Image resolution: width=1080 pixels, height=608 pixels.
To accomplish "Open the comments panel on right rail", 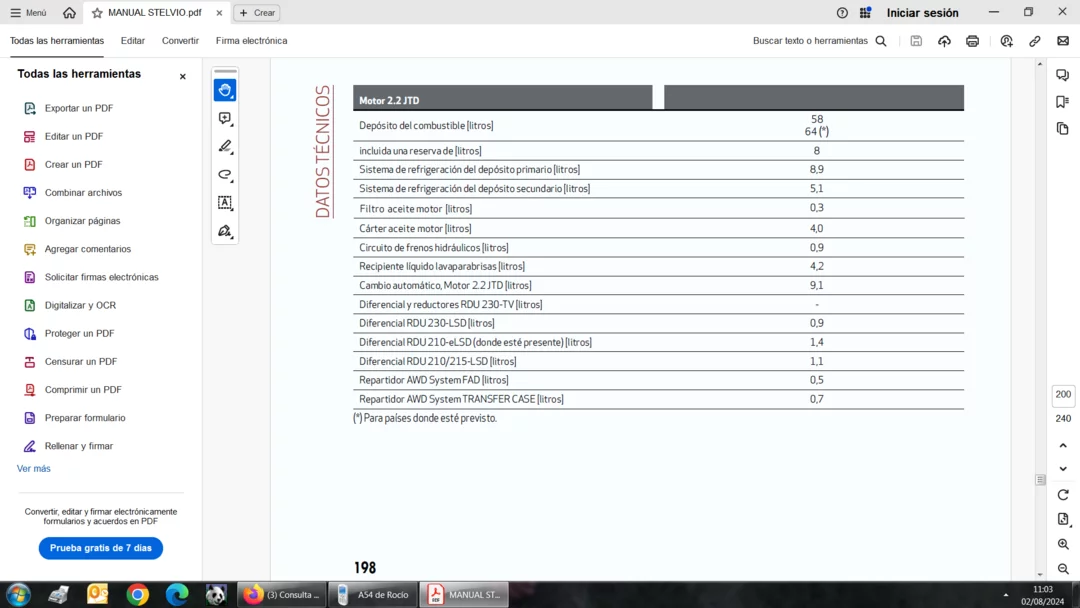I will (1063, 74).
